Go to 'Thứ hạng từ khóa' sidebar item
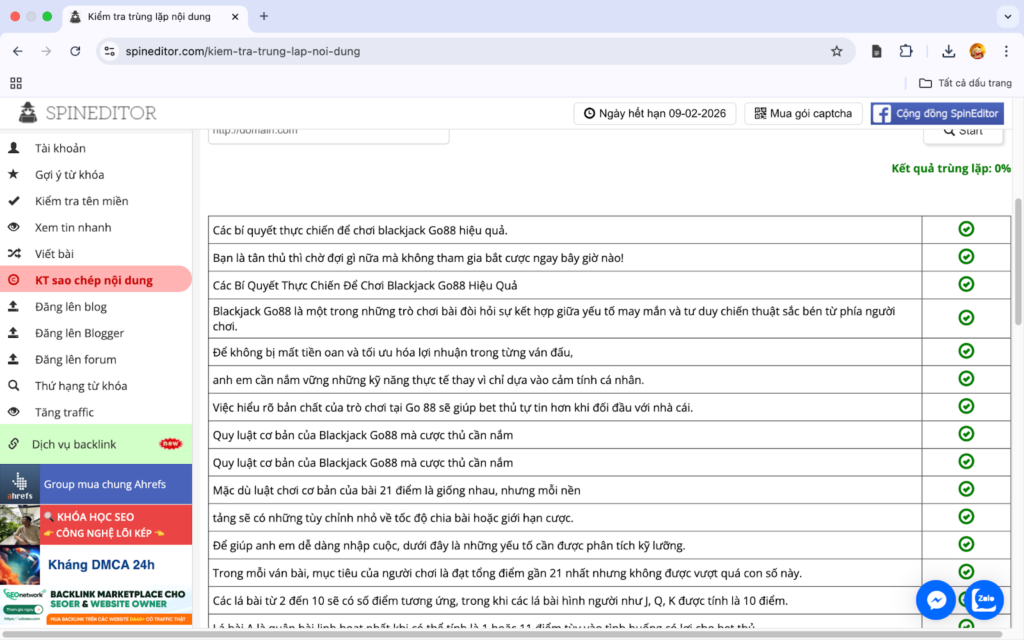The width and height of the screenshot is (1024, 640). point(81,386)
